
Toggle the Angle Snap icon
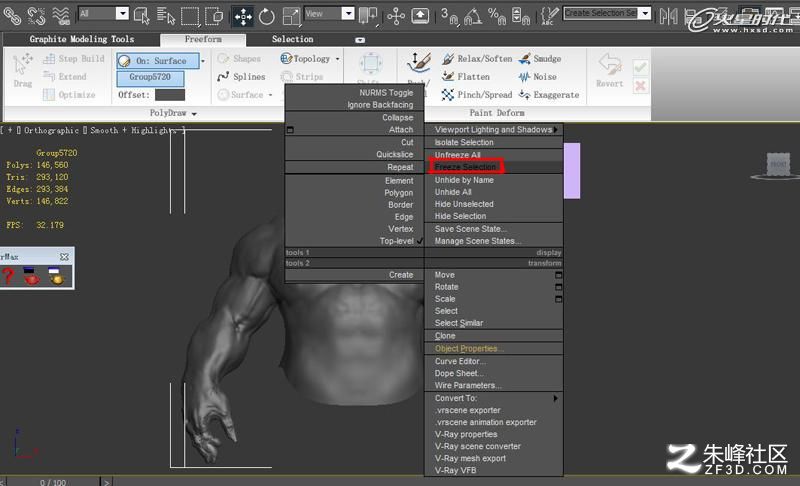pos(473,16)
